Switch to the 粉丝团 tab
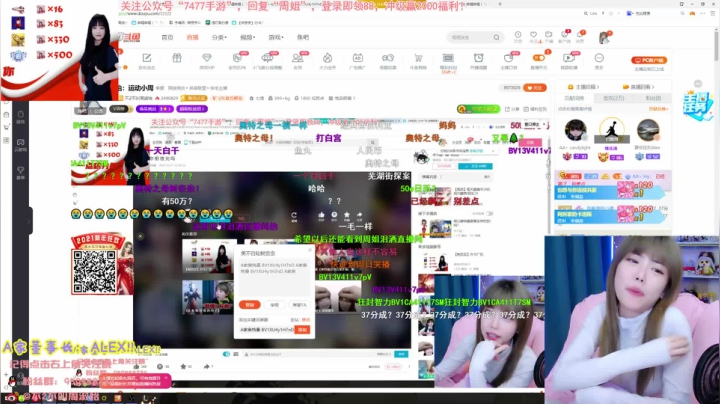The width and height of the screenshot is (720, 404). click(x=653, y=98)
